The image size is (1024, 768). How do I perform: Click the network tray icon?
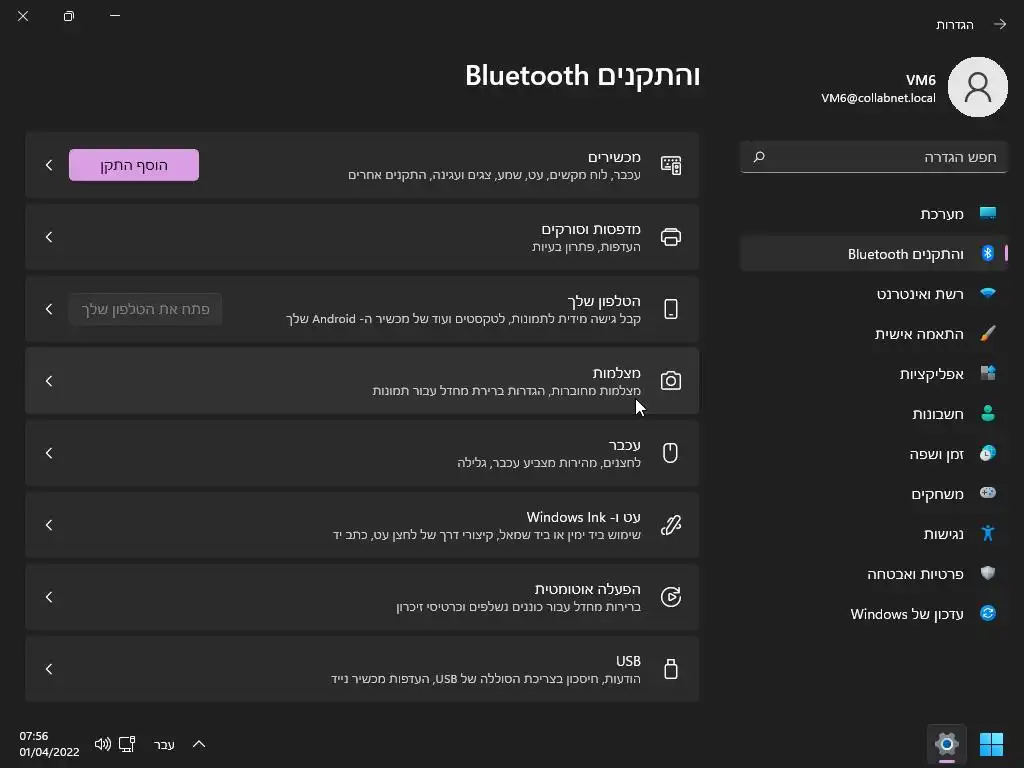(x=127, y=744)
